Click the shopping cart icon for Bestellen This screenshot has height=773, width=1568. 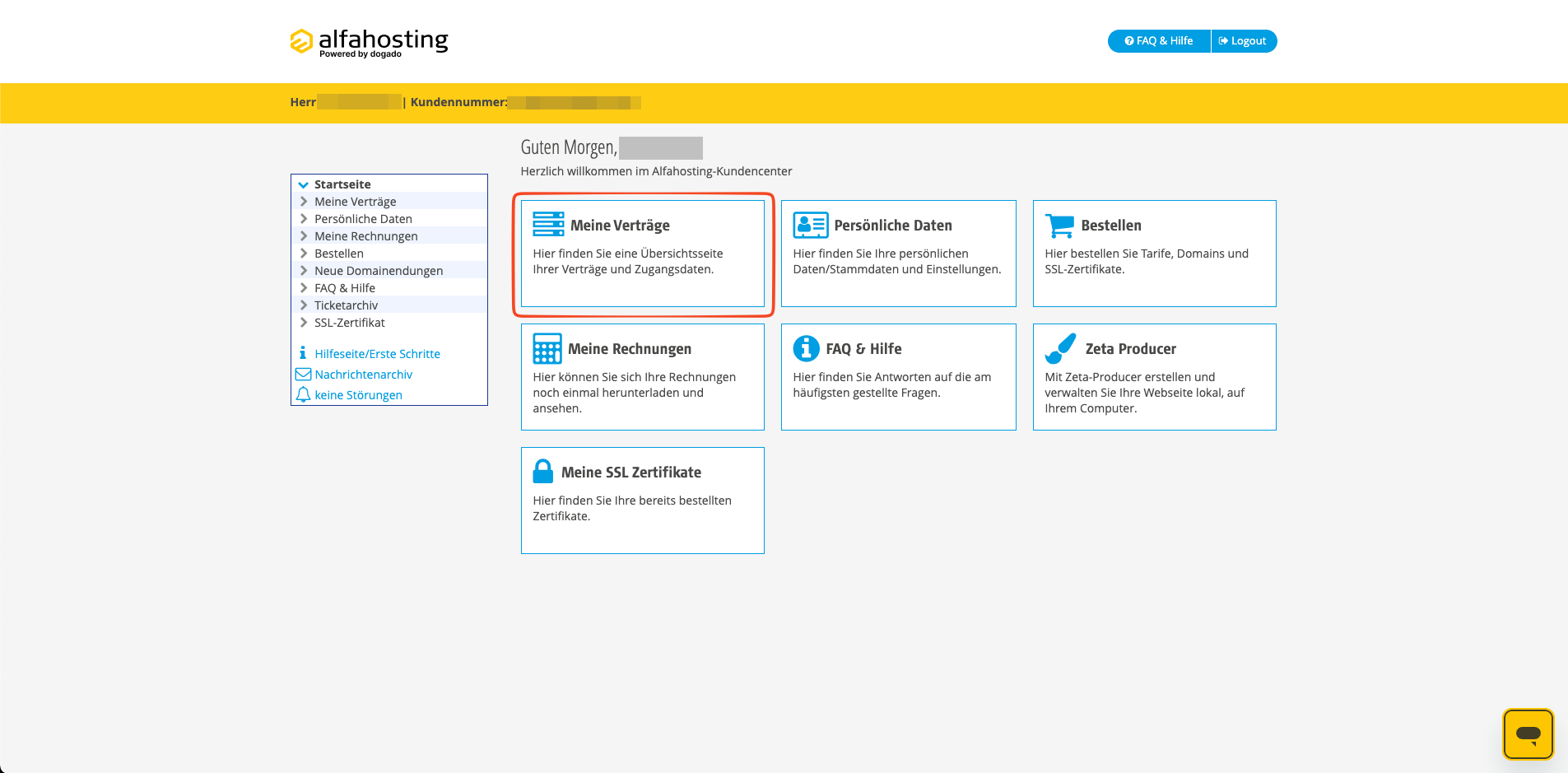(x=1059, y=226)
